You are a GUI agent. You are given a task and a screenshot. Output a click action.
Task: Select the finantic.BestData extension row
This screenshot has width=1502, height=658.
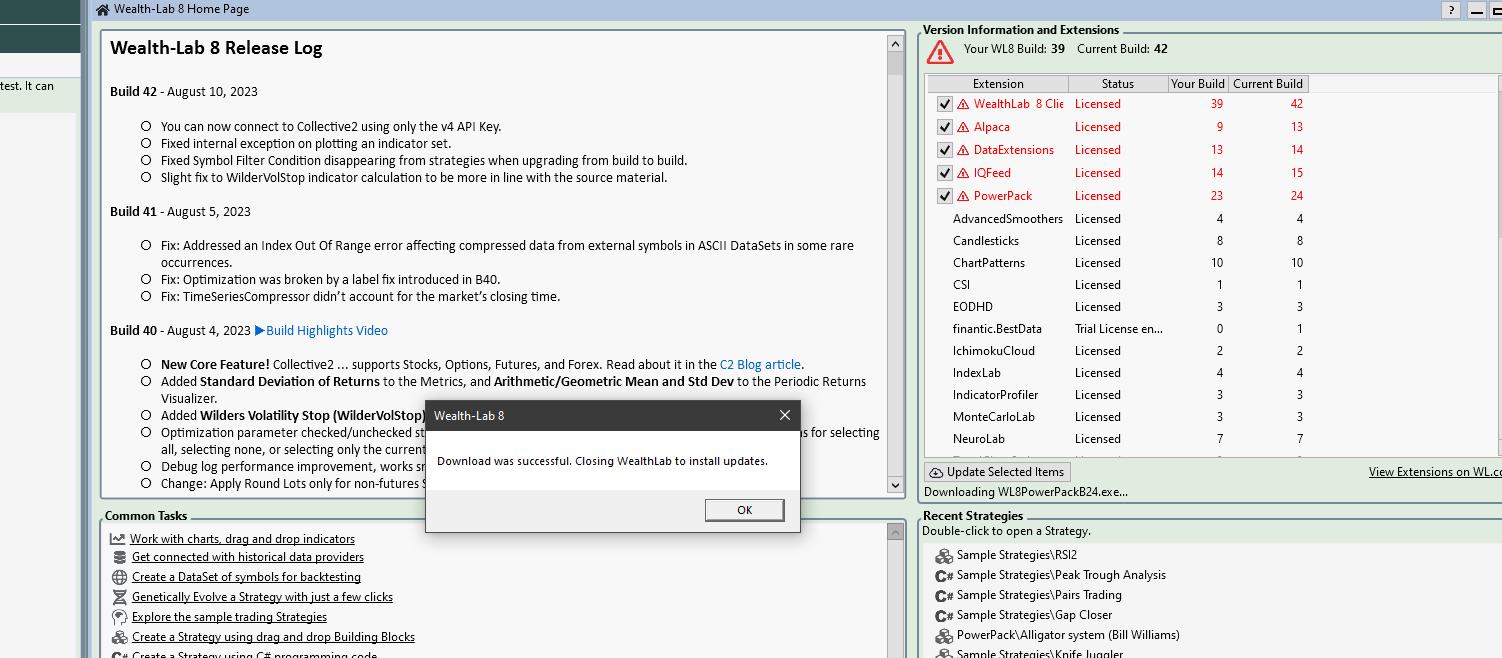[x=1116, y=329]
